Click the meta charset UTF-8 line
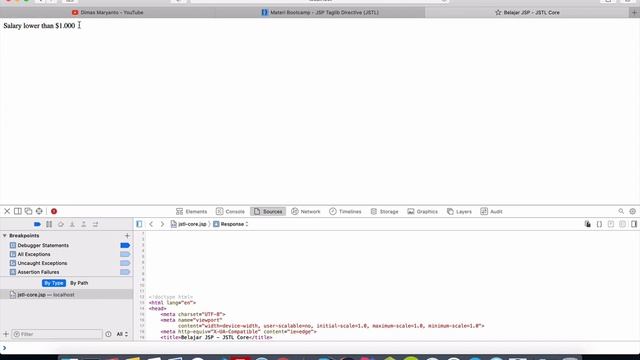The width and height of the screenshot is (640, 360). click(x=193, y=314)
